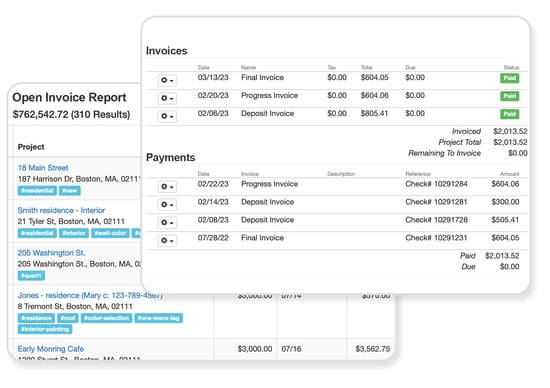The image size is (550, 388).
Task: Open gear menu for 07/28/22 Final Invoice payment
Action: click(167, 241)
